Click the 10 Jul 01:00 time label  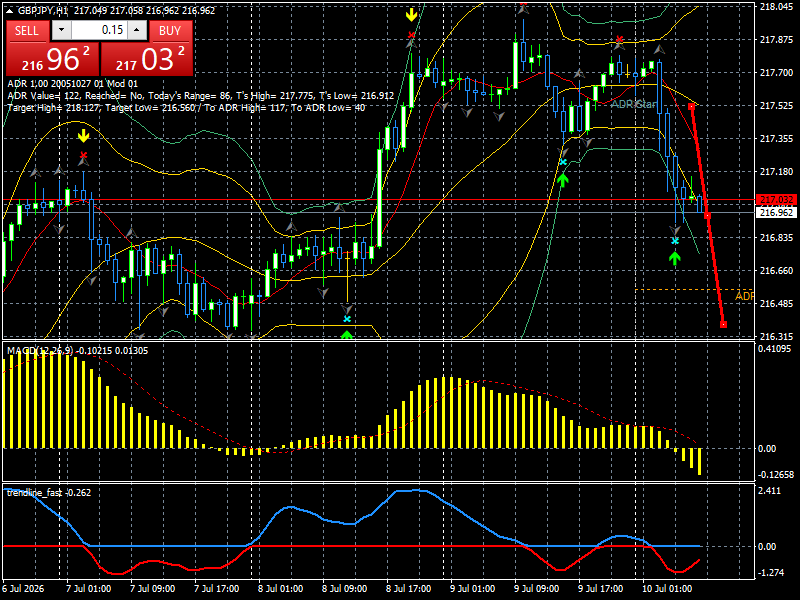tap(667, 588)
